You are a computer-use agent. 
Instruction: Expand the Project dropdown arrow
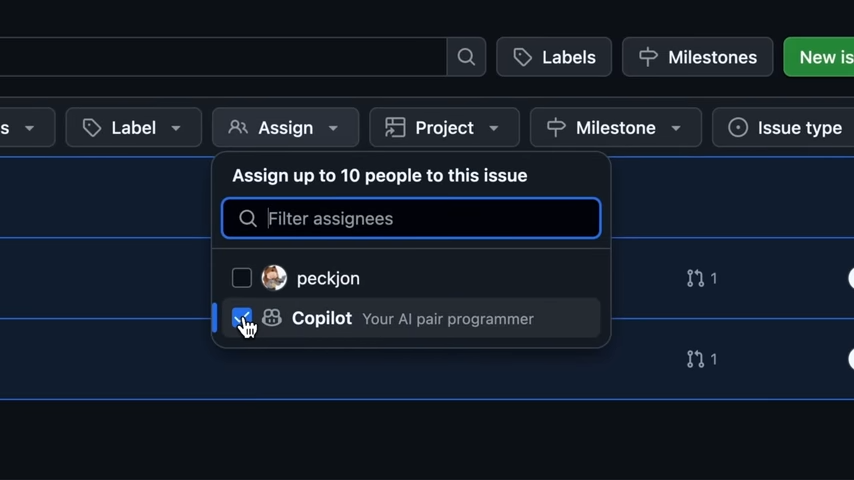[x=494, y=128]
